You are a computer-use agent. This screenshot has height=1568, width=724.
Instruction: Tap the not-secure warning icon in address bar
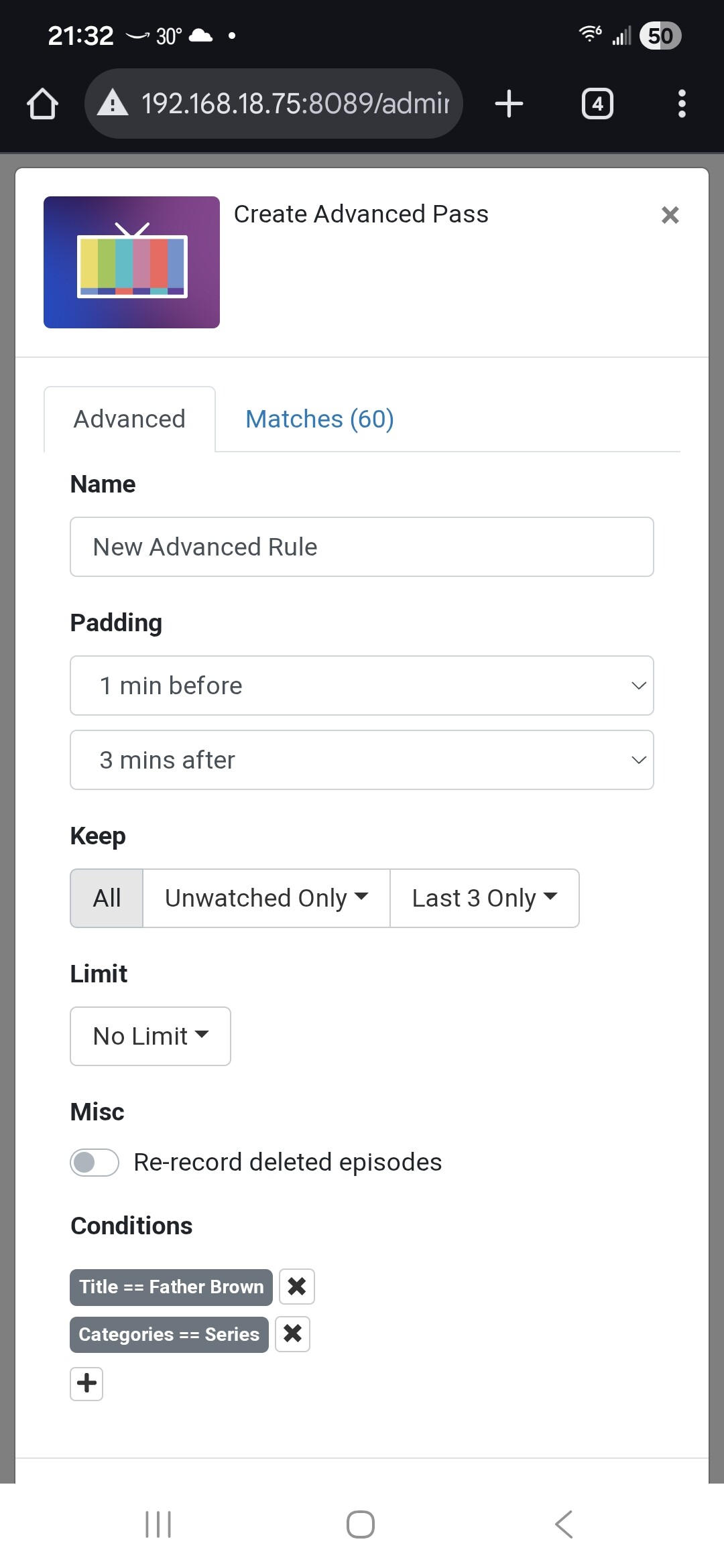click(113, 104)
